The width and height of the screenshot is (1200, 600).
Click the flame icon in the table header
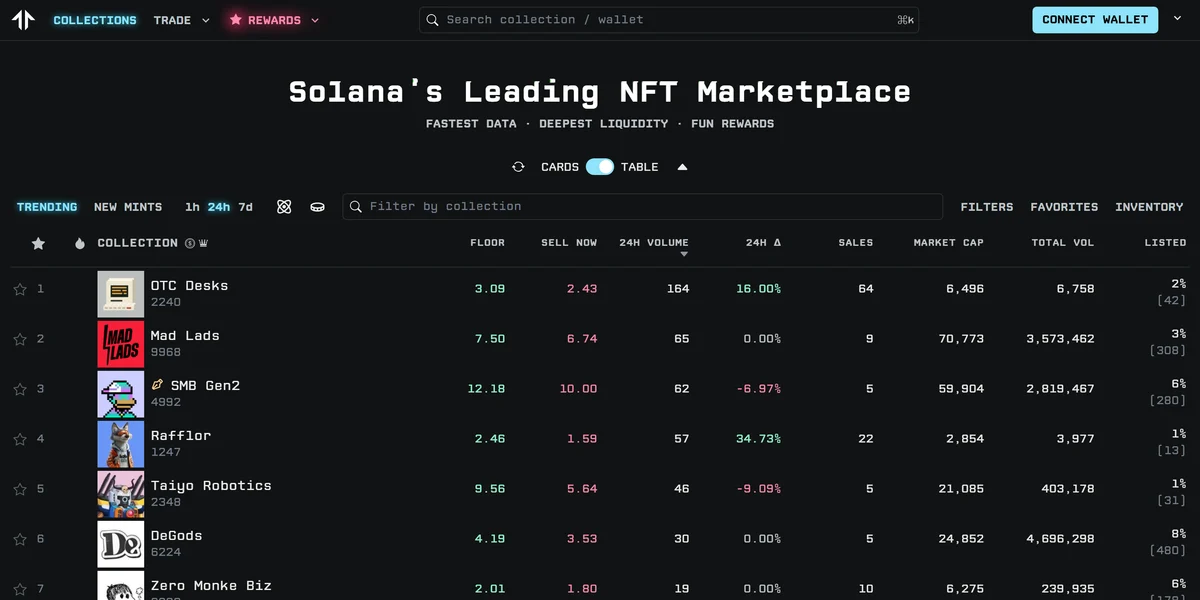click(80, 243)
